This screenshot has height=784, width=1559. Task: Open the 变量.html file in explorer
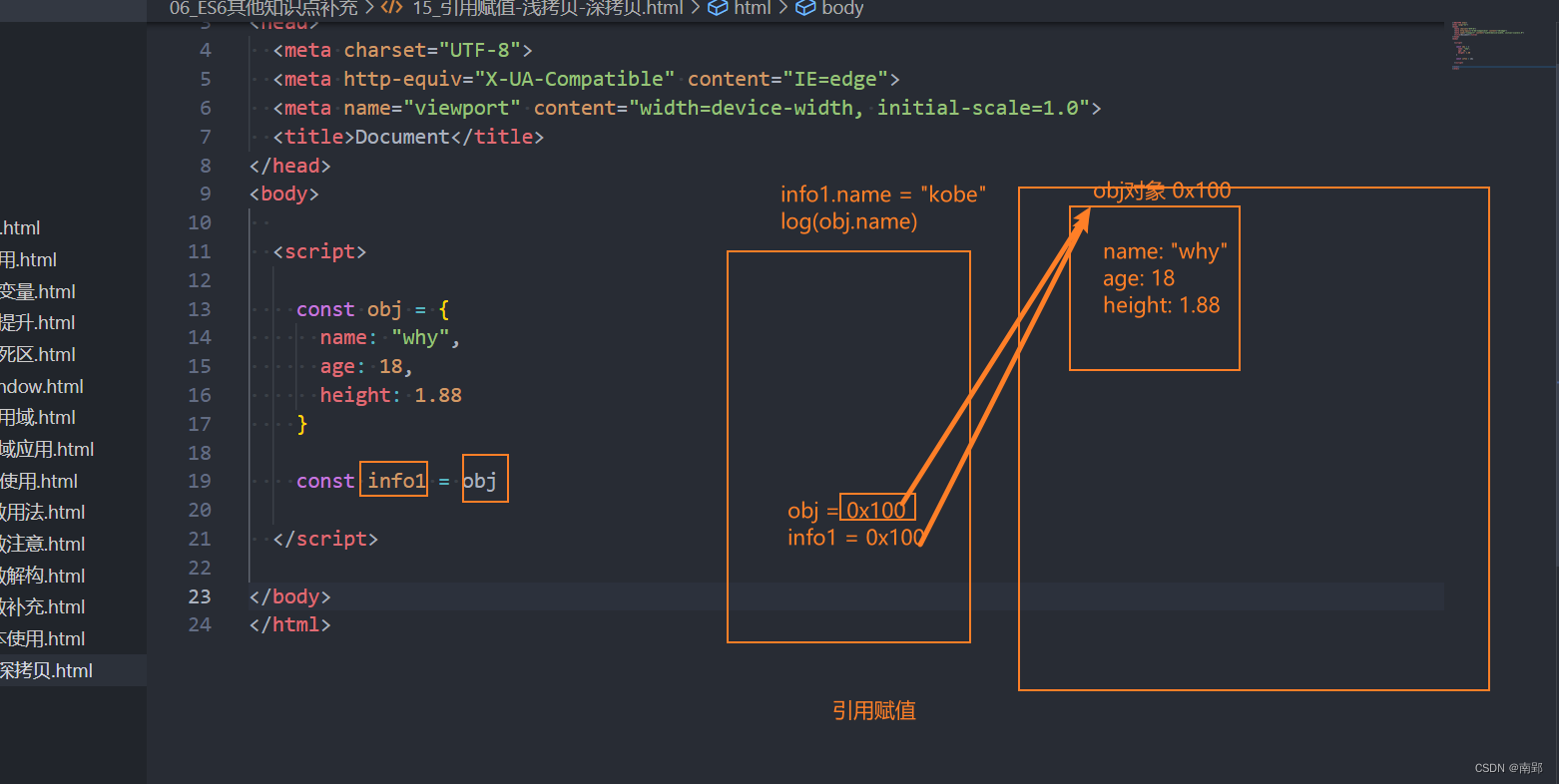38,291
